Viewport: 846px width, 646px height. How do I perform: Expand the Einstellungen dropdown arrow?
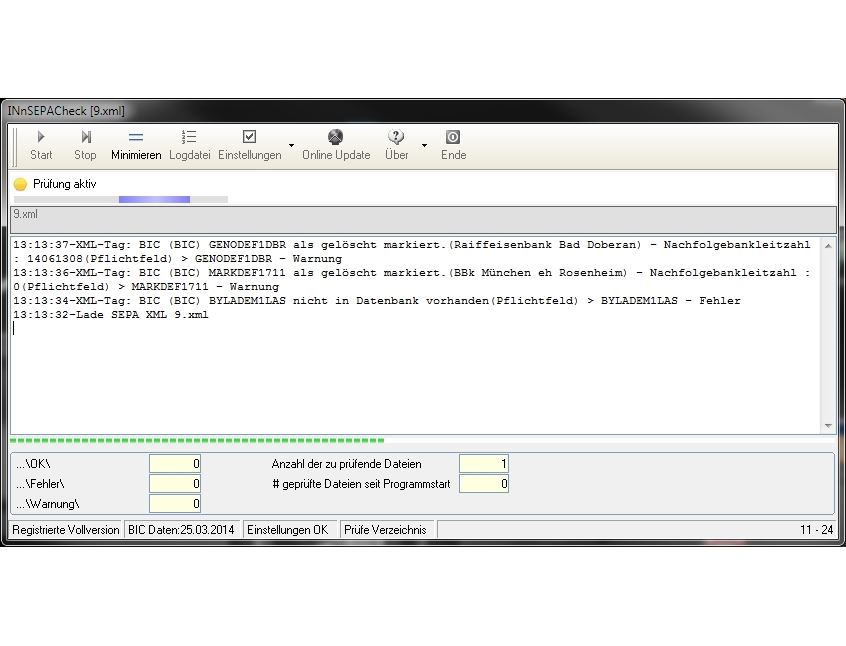[x=291, y=146]
